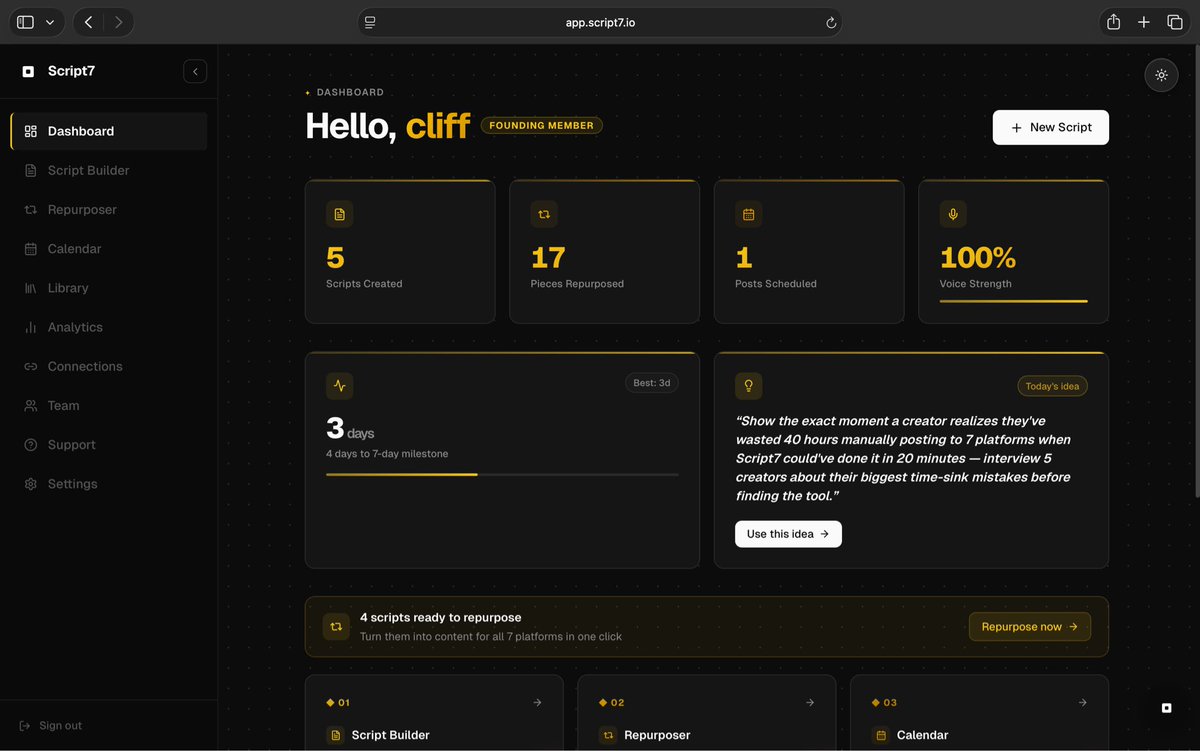Viewport: 1200px width, 751px height.
Task: Click the Today's idea tag
Action: click(1053, 386)
